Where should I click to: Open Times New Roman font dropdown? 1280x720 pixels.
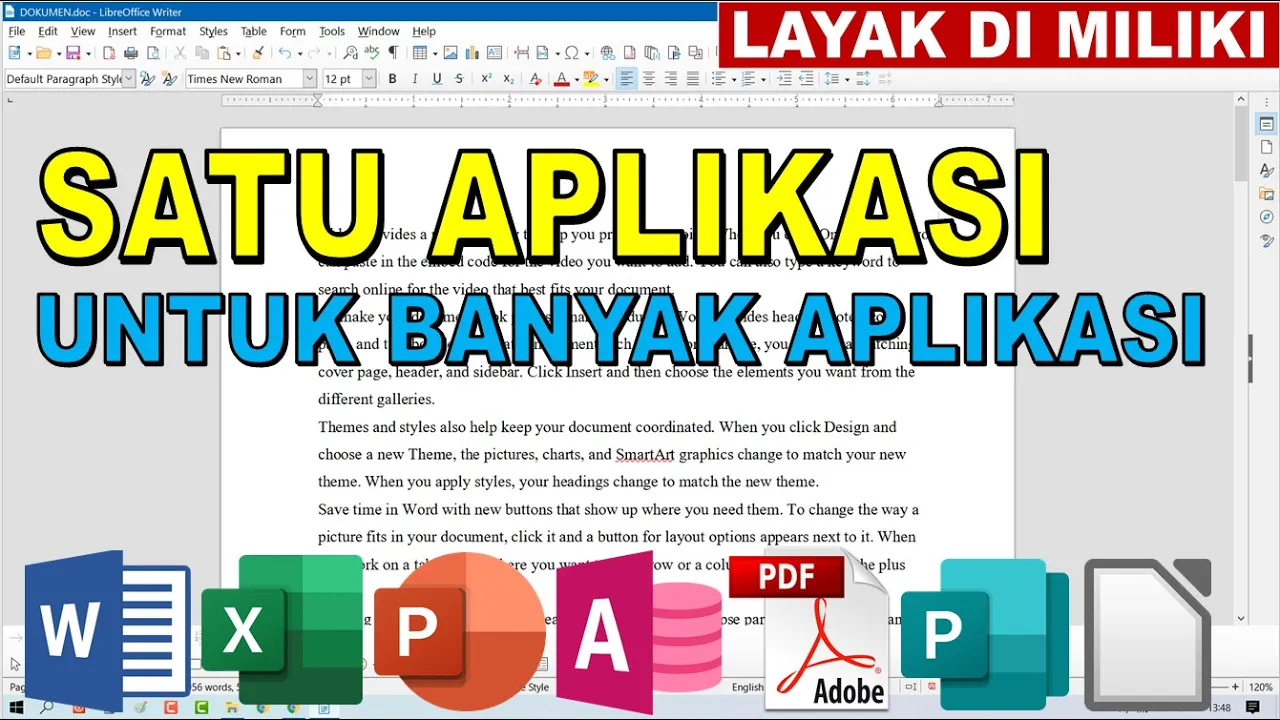pos(309,79)
